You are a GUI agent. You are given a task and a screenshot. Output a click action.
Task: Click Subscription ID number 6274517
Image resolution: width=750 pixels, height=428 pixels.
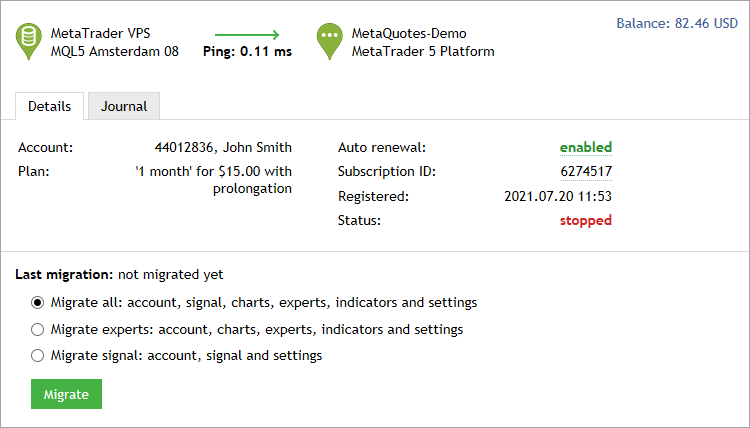pos(585,171)
